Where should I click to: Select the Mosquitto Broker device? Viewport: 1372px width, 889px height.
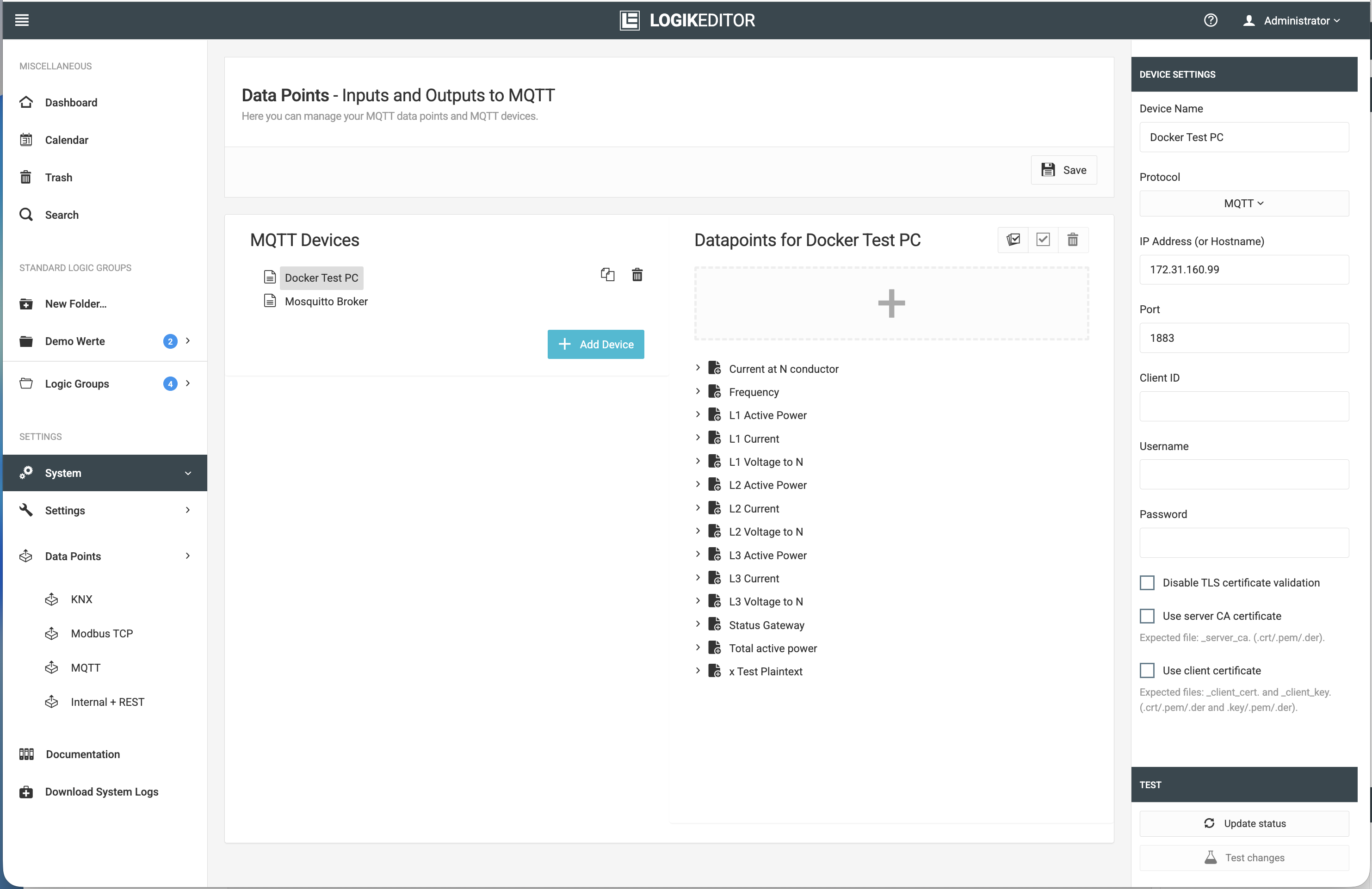[x=326, y=301]
